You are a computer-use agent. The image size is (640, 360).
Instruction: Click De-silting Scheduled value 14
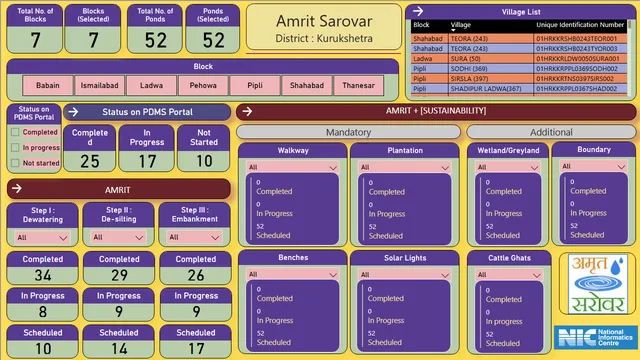coord(119,349)
